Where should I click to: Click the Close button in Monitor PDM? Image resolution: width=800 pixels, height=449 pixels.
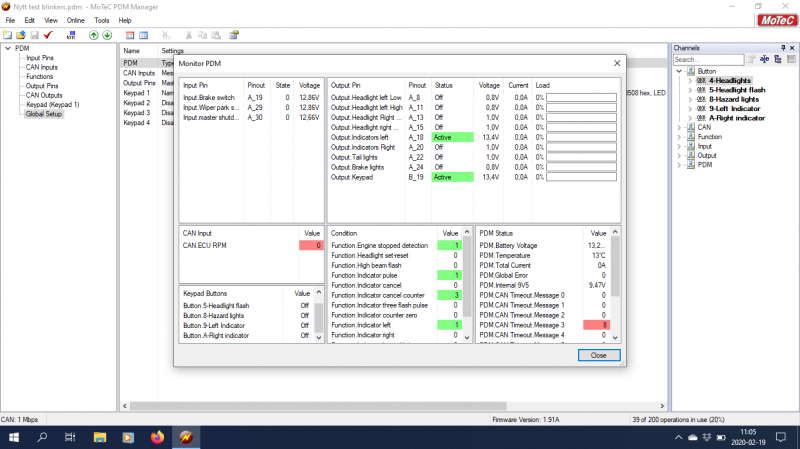tap(598, 355)
